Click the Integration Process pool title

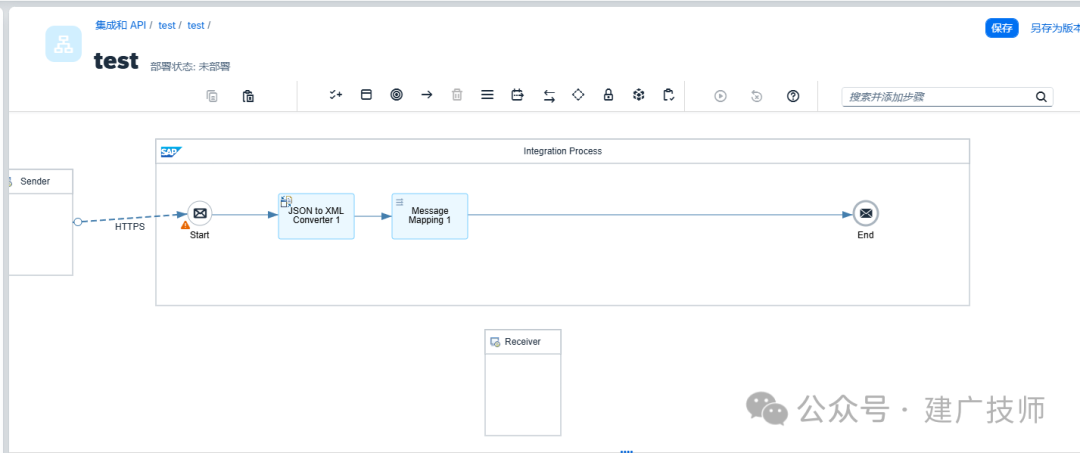(563, 151)
